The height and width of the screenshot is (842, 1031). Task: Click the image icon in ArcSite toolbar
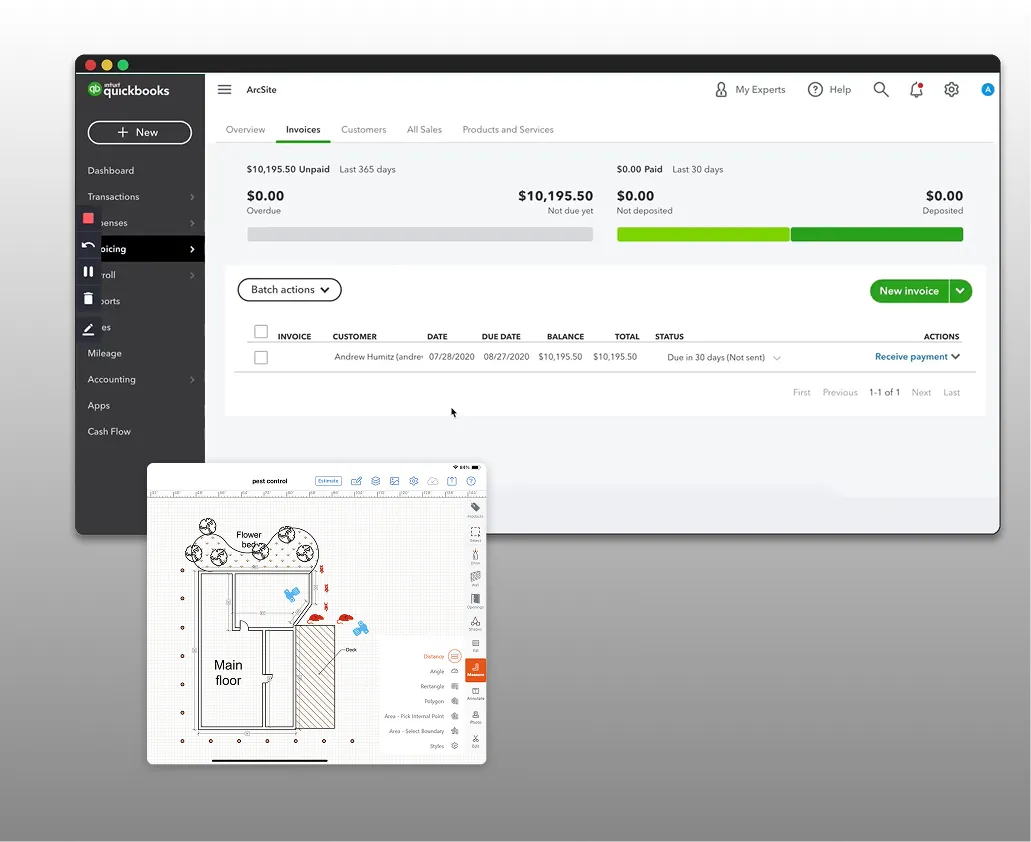click(x=395, y=481)
